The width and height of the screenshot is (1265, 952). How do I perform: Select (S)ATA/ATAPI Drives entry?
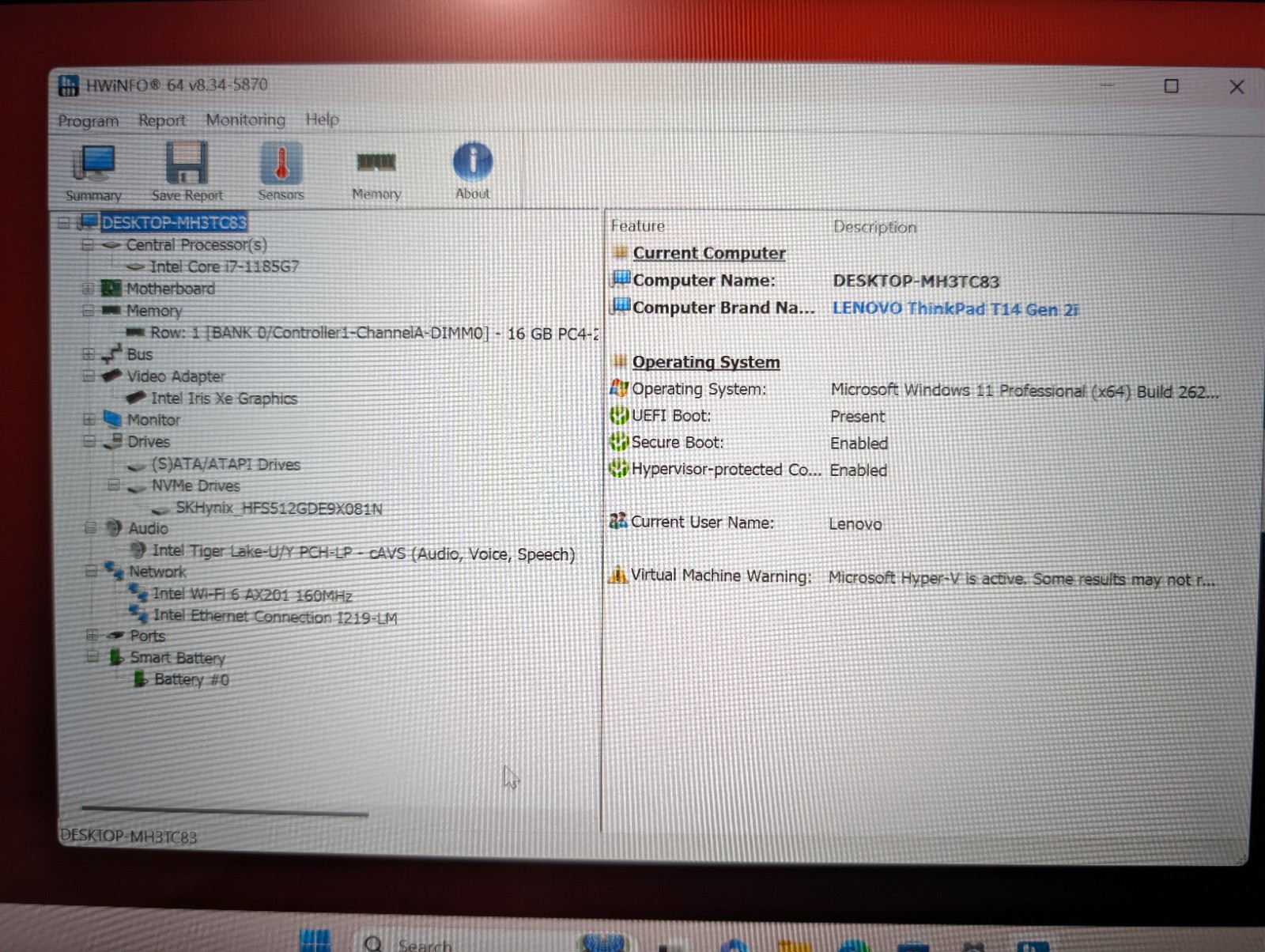click(226, 463)
